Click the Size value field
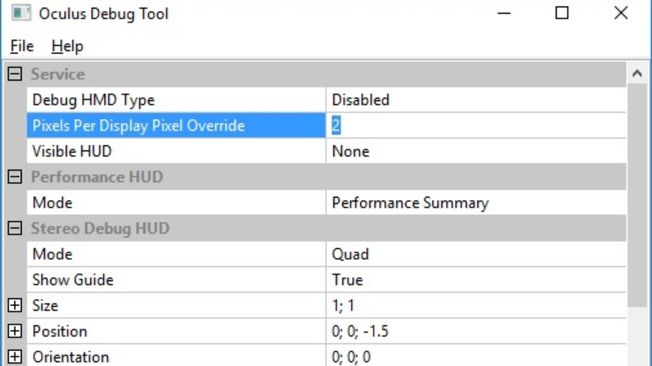The image size is (652, 366). point(476,305)
